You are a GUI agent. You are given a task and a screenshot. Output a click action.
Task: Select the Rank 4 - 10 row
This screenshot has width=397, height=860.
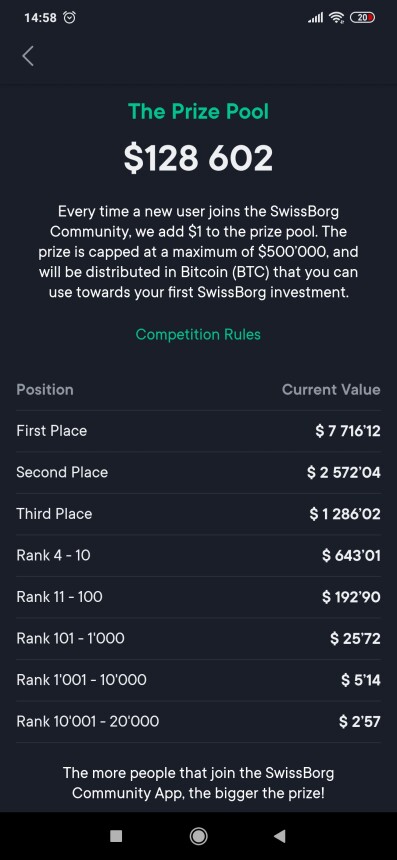(198, 556)
